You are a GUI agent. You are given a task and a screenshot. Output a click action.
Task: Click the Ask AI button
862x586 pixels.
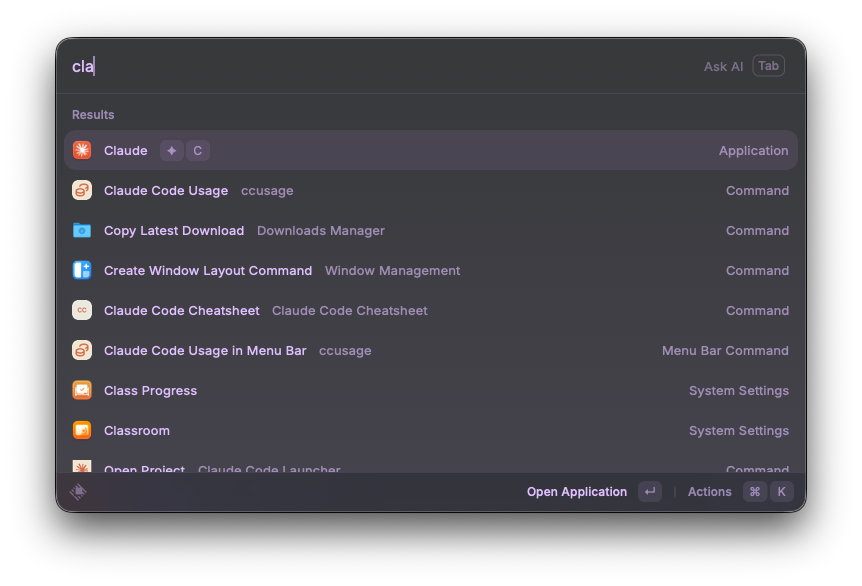tap(723, 66)
